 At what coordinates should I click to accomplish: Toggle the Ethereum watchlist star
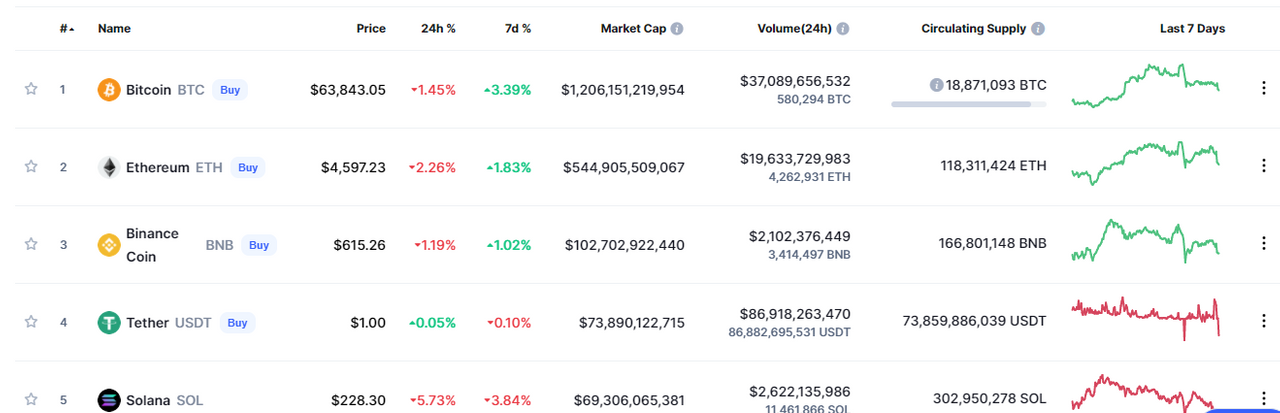point(31,167)
